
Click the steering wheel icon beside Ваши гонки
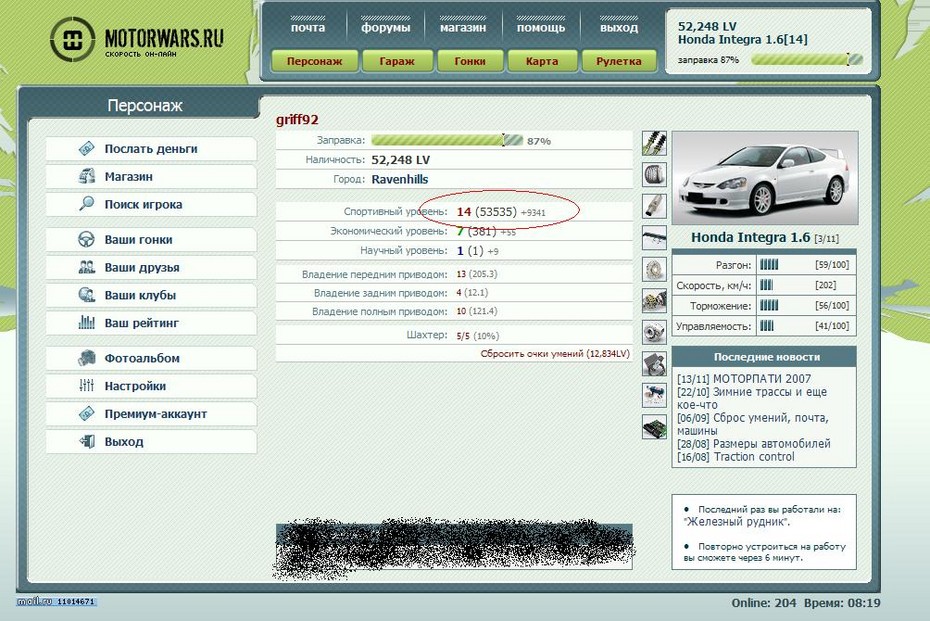(87, 239)
